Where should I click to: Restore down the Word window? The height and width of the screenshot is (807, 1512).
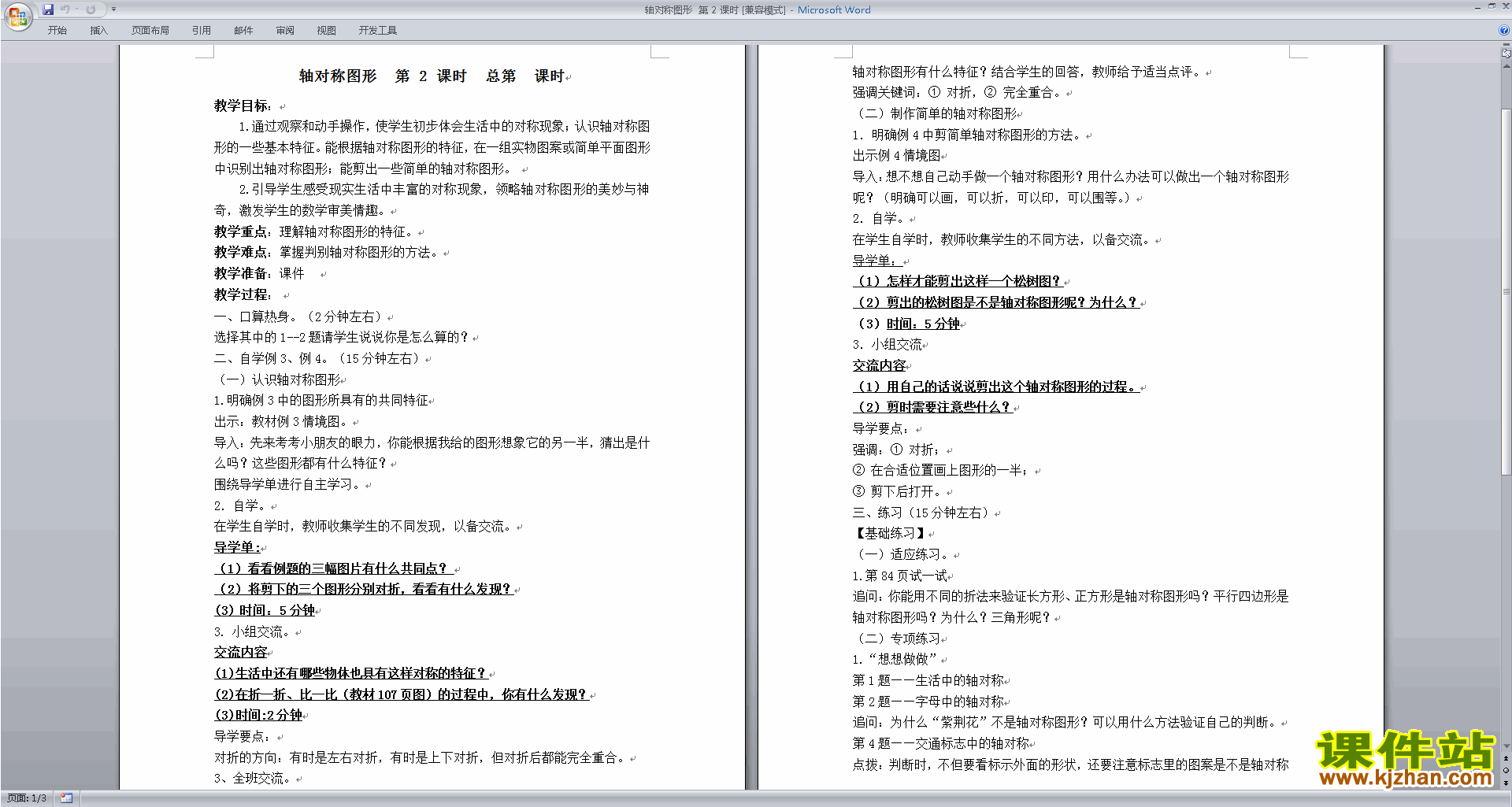click(x=1492, y=6)
